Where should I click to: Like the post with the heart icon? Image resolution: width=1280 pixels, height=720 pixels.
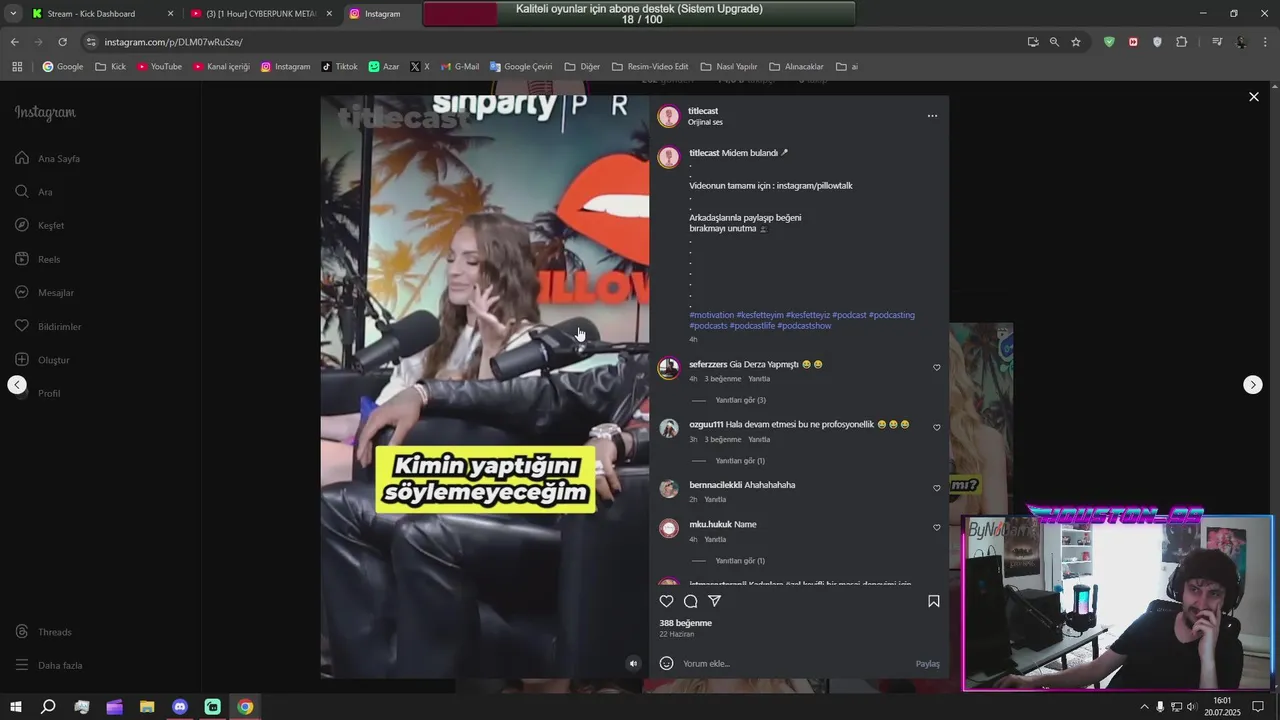667,601
